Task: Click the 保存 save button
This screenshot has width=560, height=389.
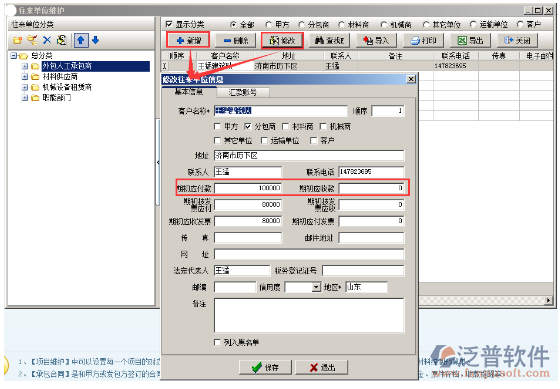Action: pos(265,367)
